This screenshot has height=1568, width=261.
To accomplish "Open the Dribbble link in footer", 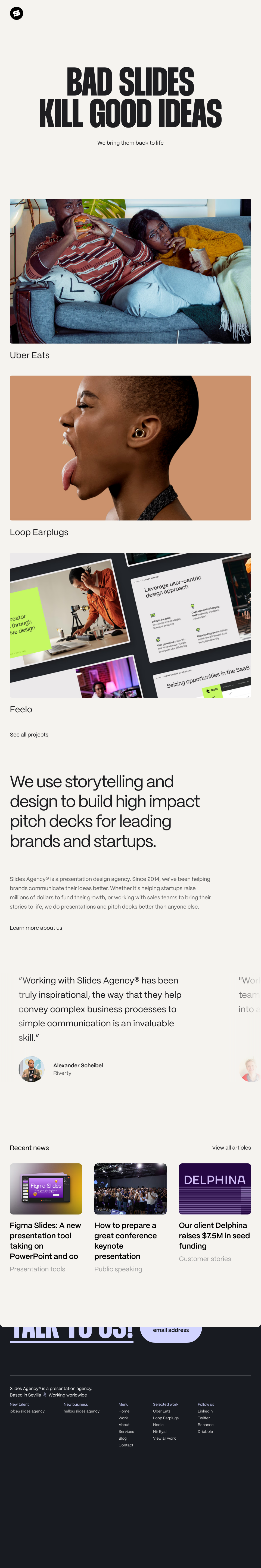I will click(x=205, y=1432).
